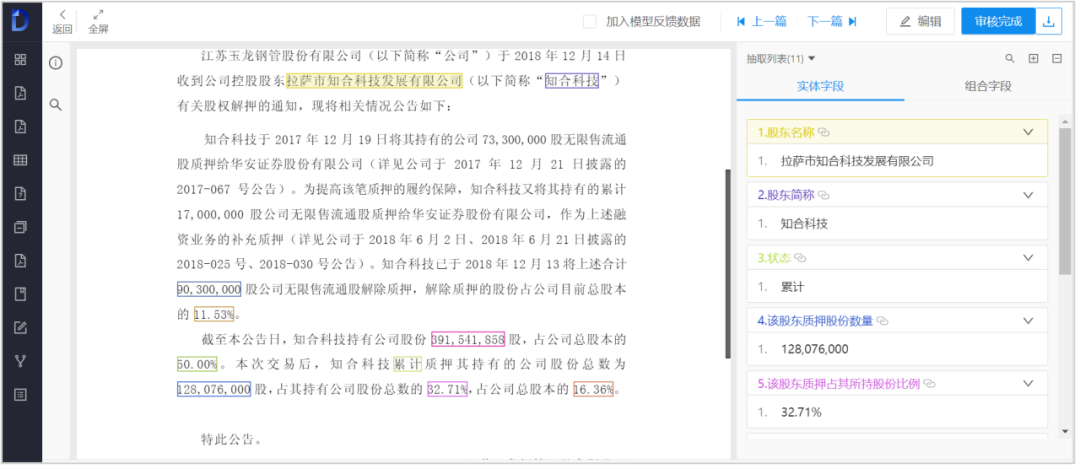Collapse all fields with the minus-box icon

tap(1057, 59)
